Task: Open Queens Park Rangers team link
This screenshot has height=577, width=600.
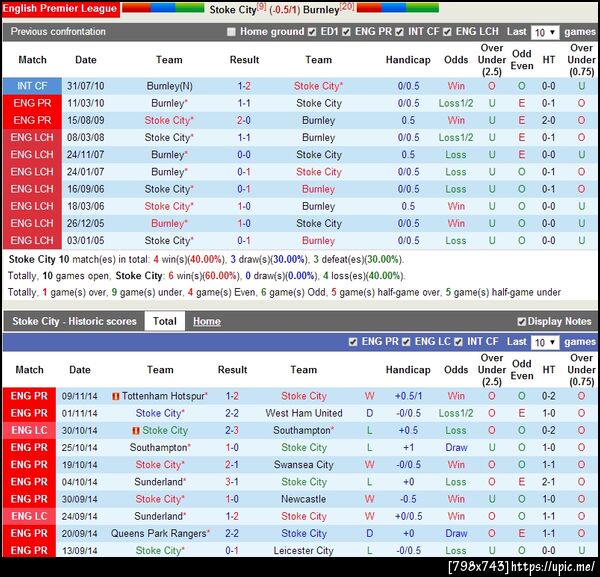Action: (x=158, y=533)
